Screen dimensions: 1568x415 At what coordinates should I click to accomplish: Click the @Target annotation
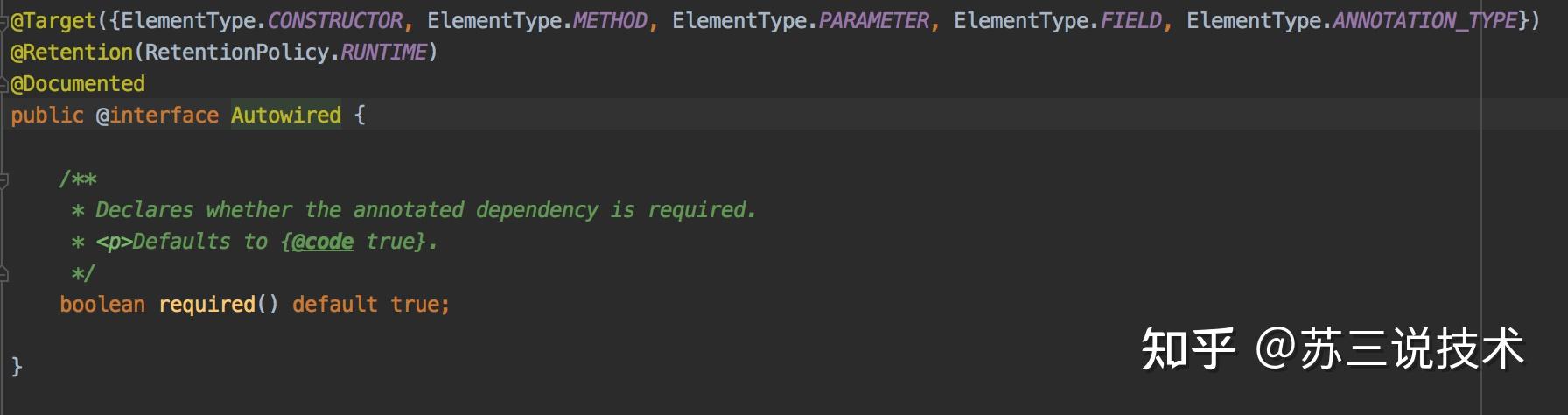[x=52, y=21]
